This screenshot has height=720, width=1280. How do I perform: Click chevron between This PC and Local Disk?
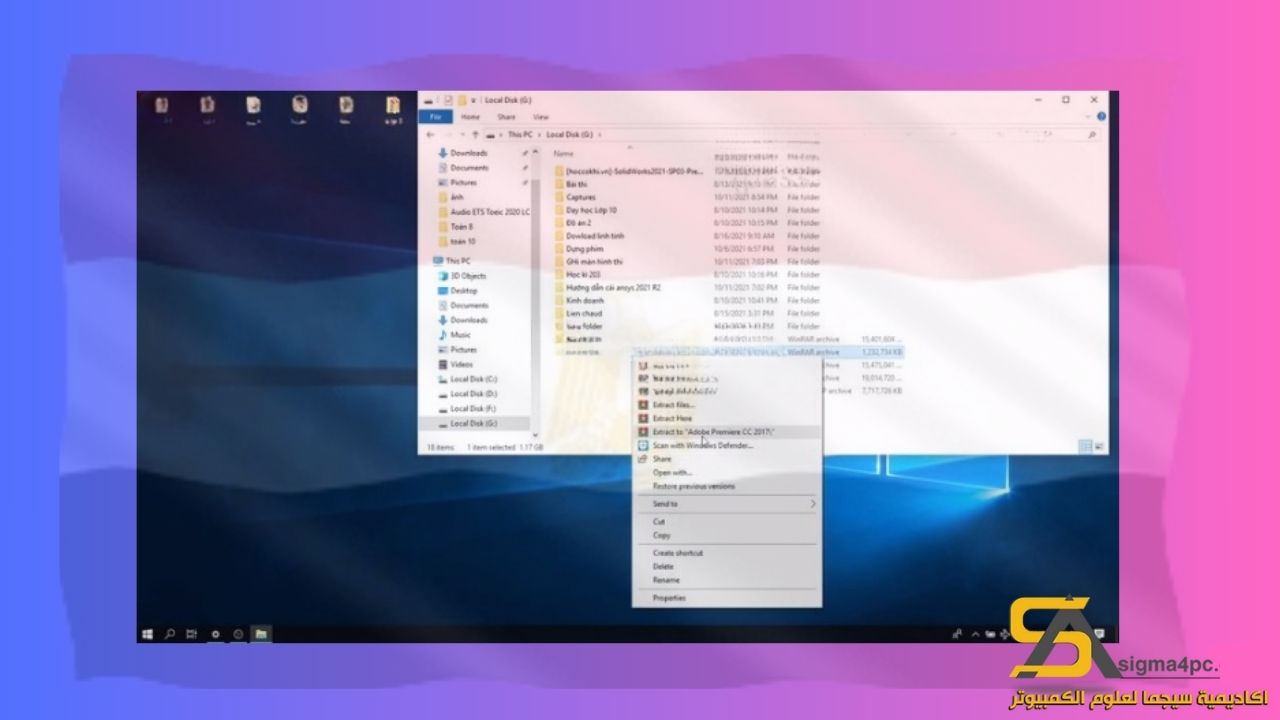540,134
